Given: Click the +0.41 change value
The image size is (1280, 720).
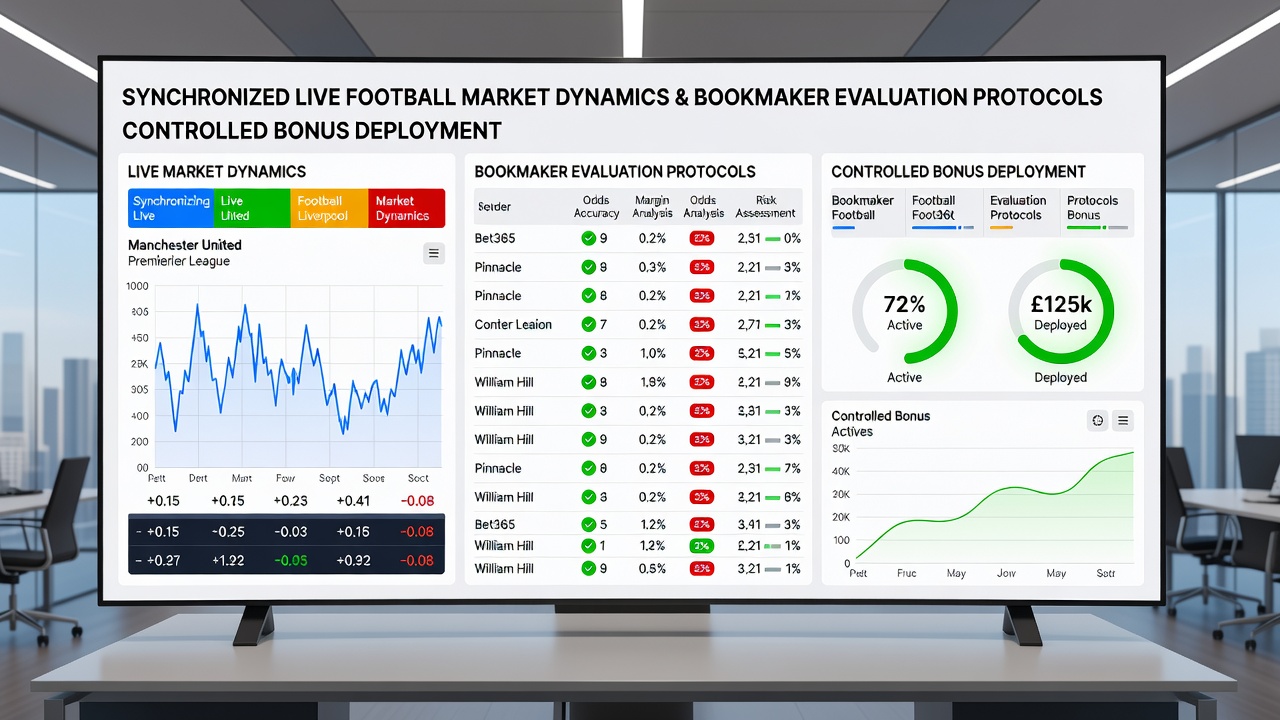Looking at the screenshot, I should point(353,501).
